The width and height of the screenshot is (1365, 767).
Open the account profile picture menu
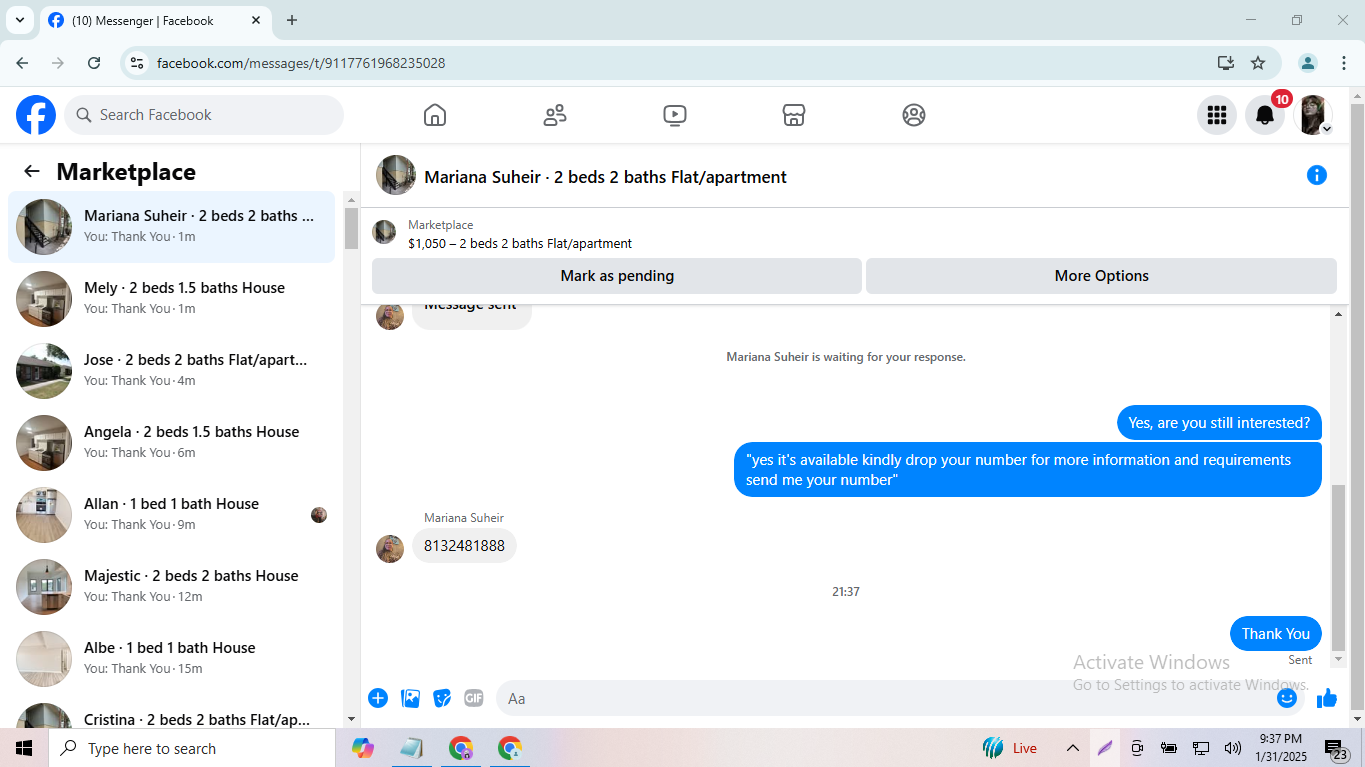click(1313, 115)
